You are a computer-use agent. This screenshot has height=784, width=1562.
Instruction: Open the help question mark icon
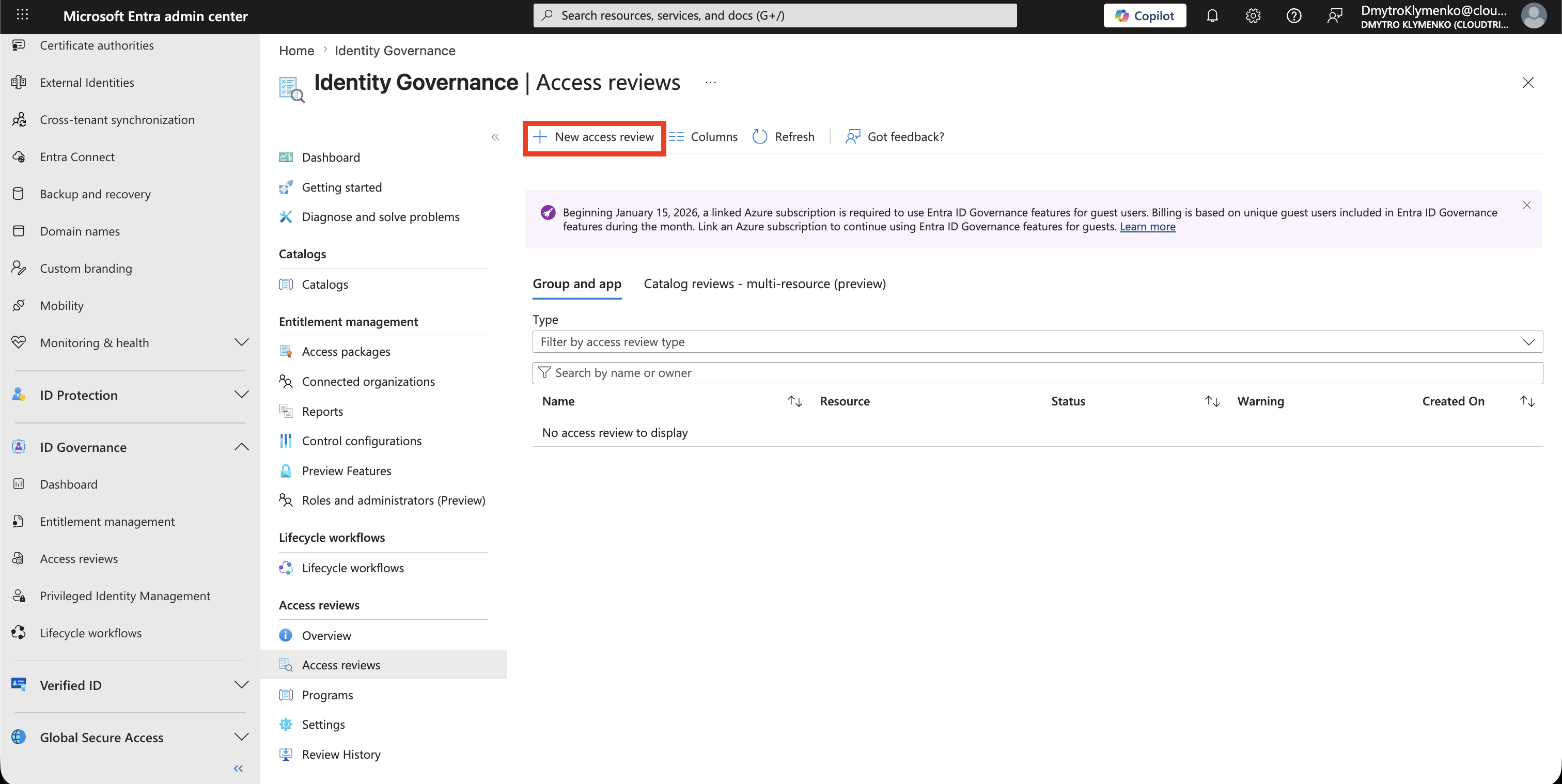(1293, 16)
